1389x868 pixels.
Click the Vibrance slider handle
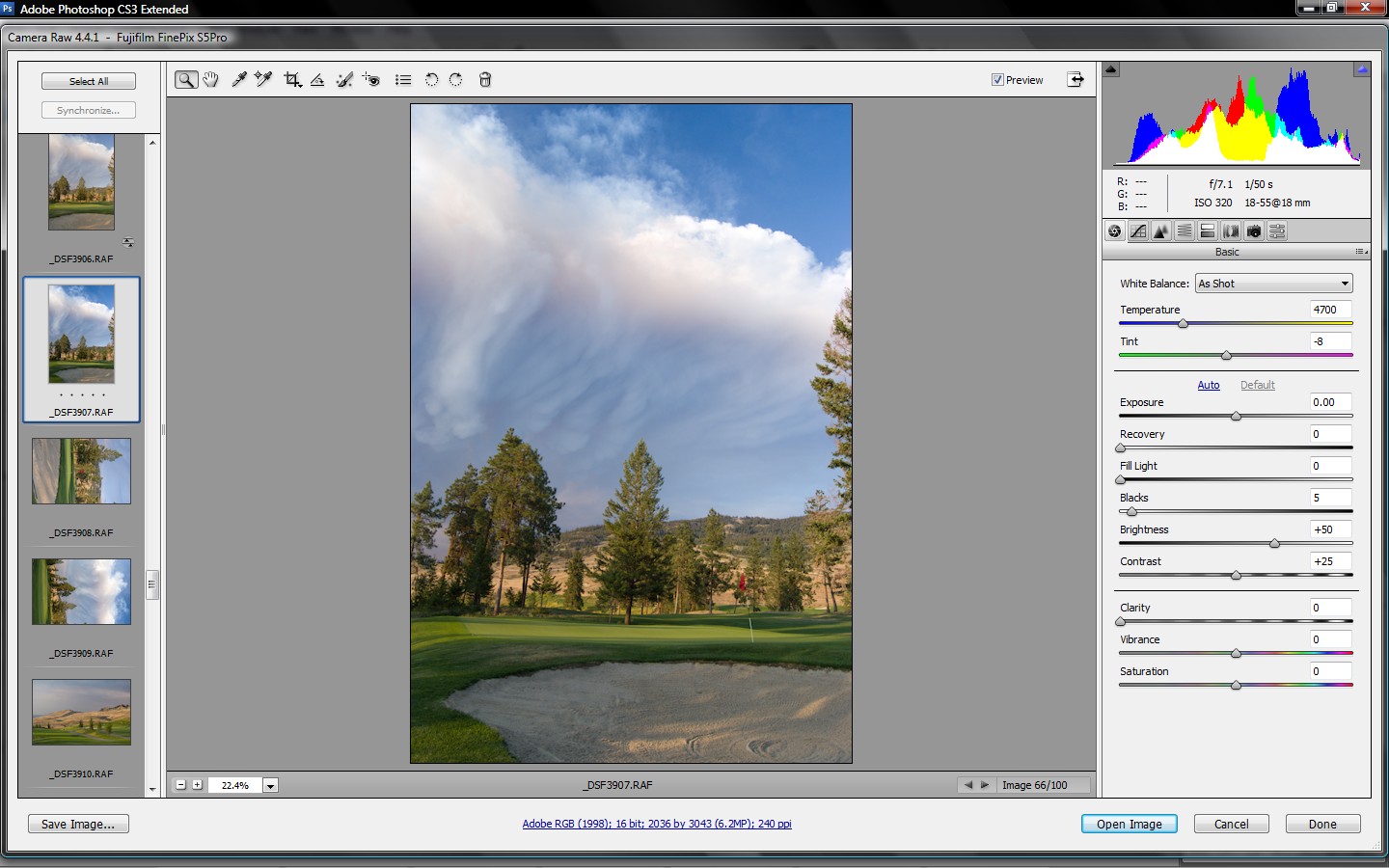click(1237, 654)
